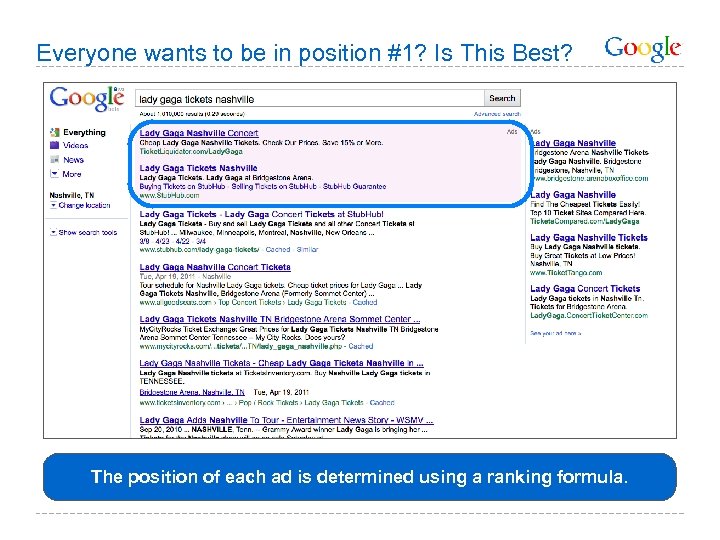The width and height of the screenshot is (720, 540).
Task: Click the Google logo on the slide header
Action: click(x=642, y=48)
